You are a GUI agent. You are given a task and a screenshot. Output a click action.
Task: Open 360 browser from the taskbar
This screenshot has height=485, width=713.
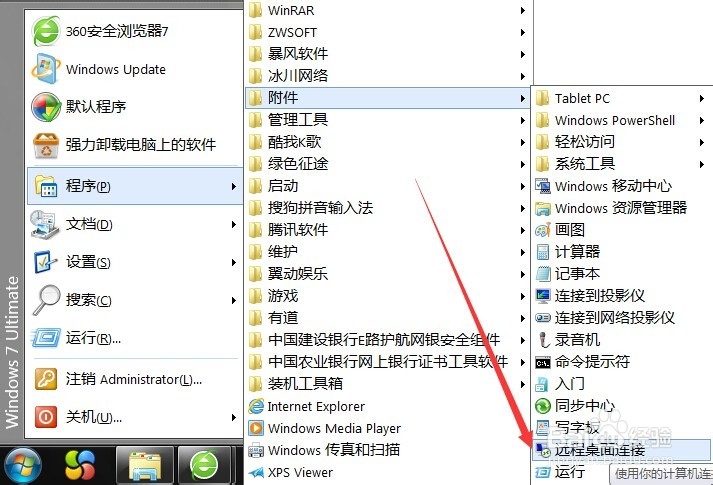click(204, 465)
